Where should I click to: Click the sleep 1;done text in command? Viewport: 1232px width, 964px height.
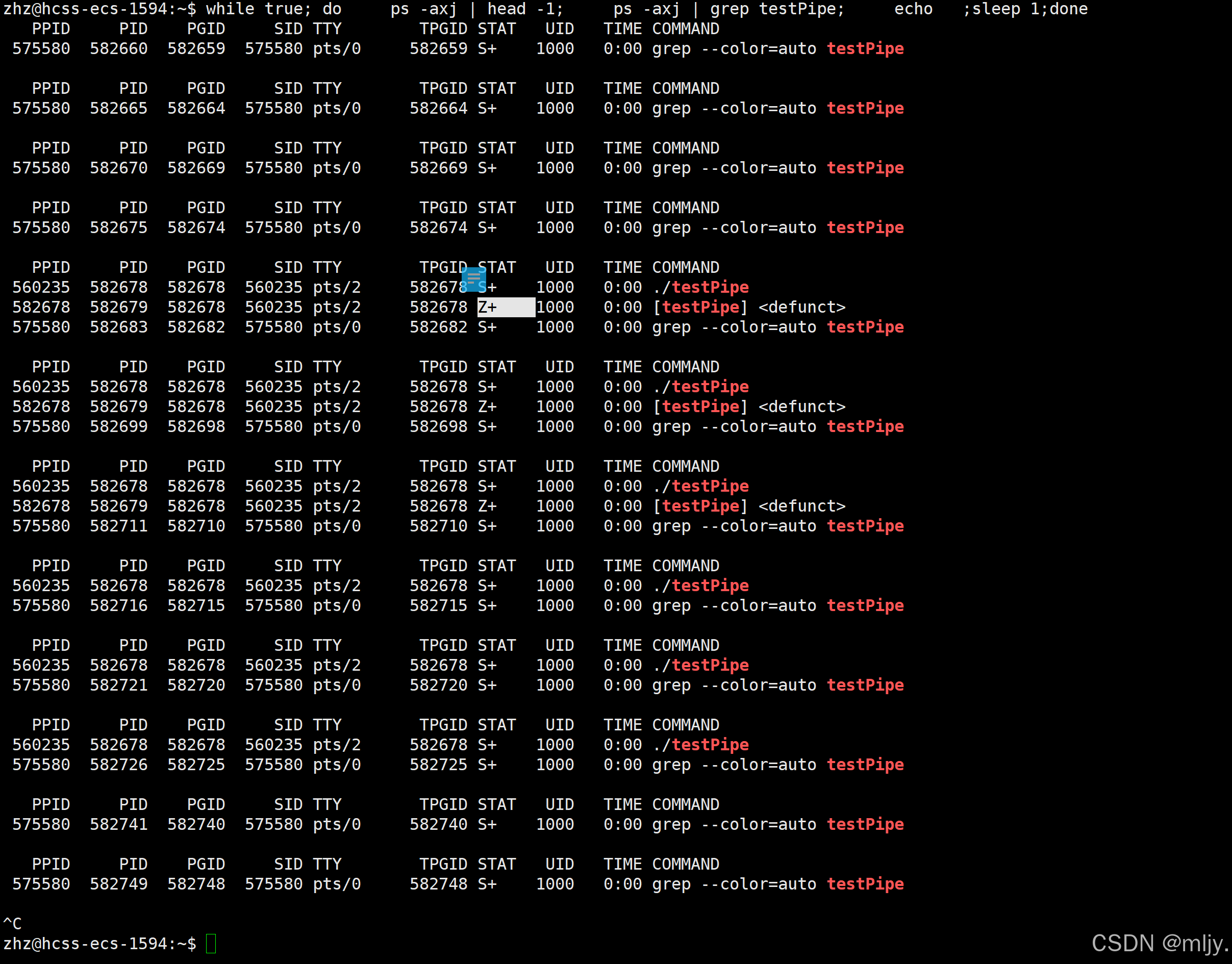click(x=1029, y=9)
